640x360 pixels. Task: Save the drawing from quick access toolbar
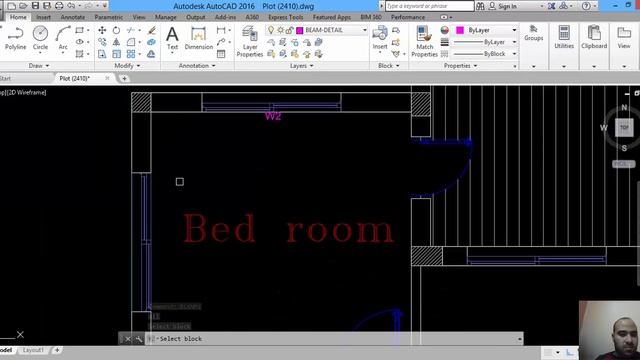pyautogui.click(x=36, y=6)
